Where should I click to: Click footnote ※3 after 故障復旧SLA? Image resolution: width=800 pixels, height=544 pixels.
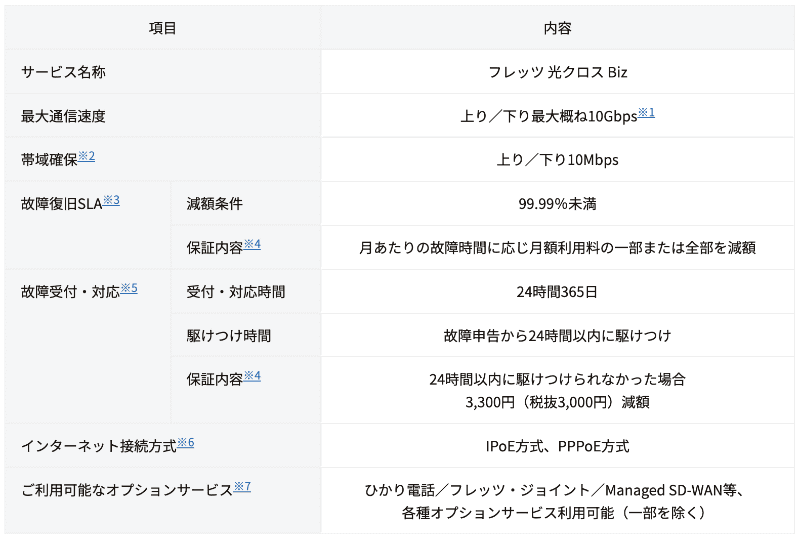(x=111, y=200)
